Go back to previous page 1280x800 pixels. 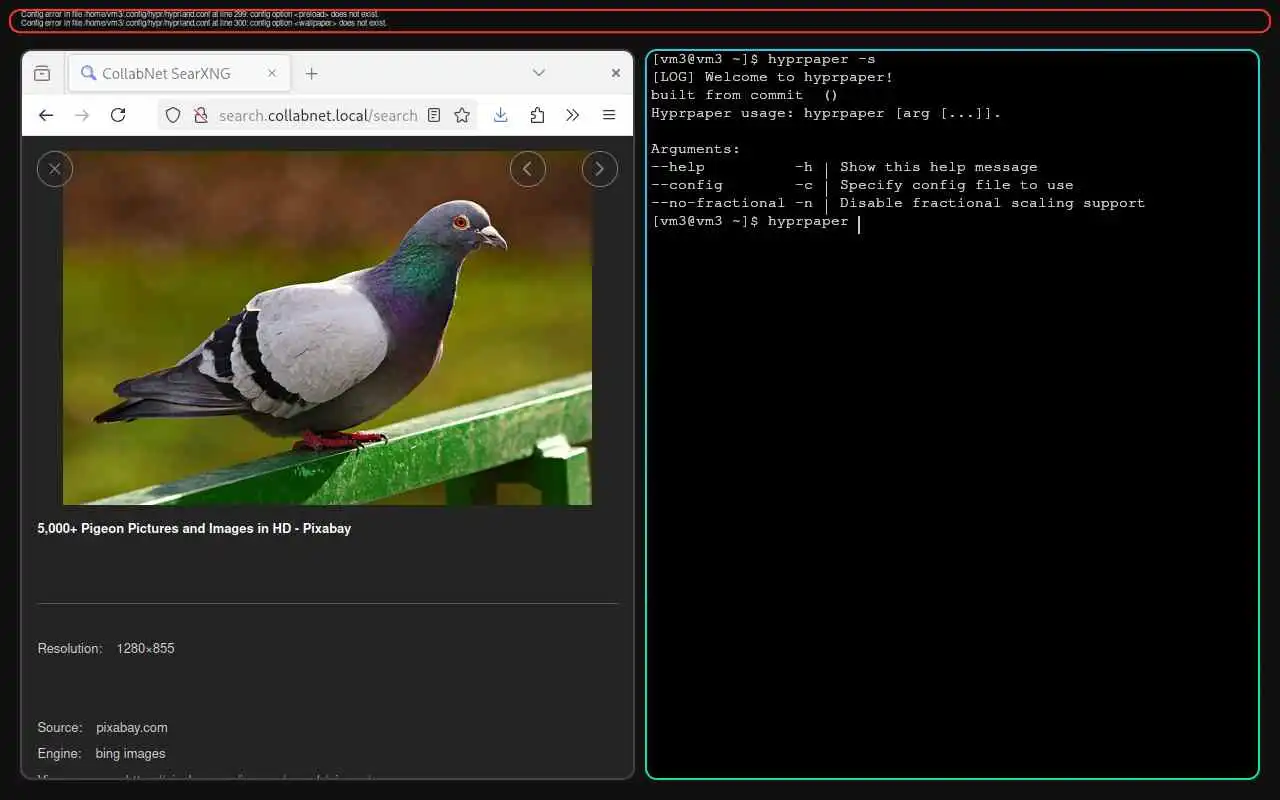[46, 115]
